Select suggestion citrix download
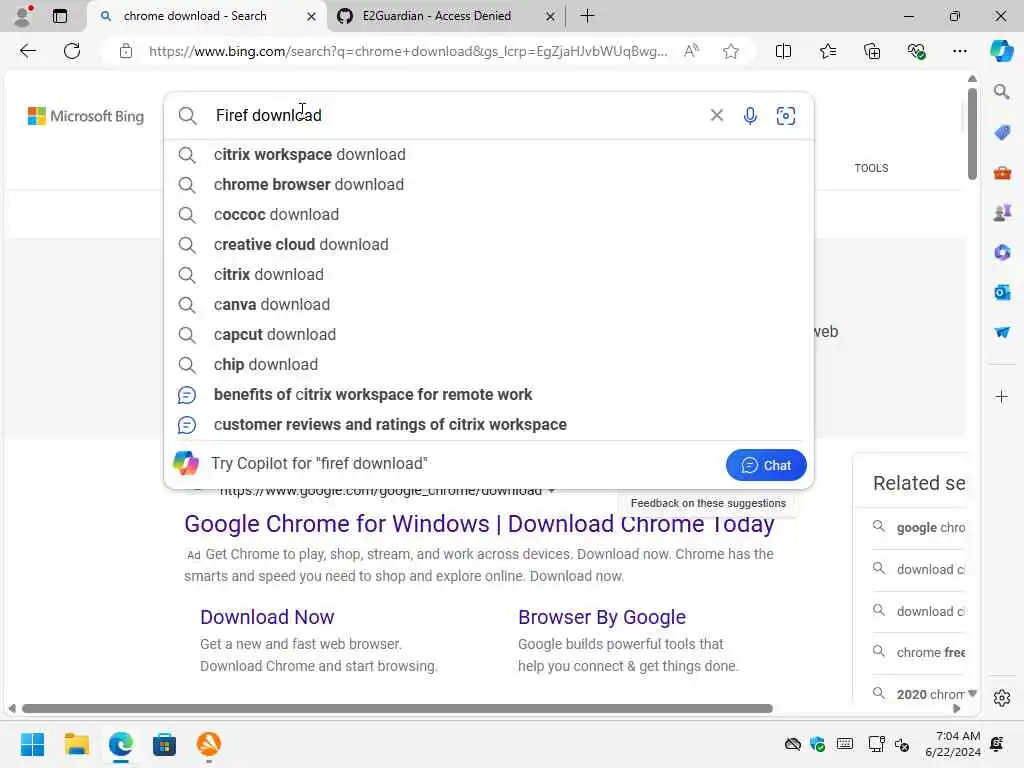The height and width of the screenshot is (768, 1024). click(488, 275)
